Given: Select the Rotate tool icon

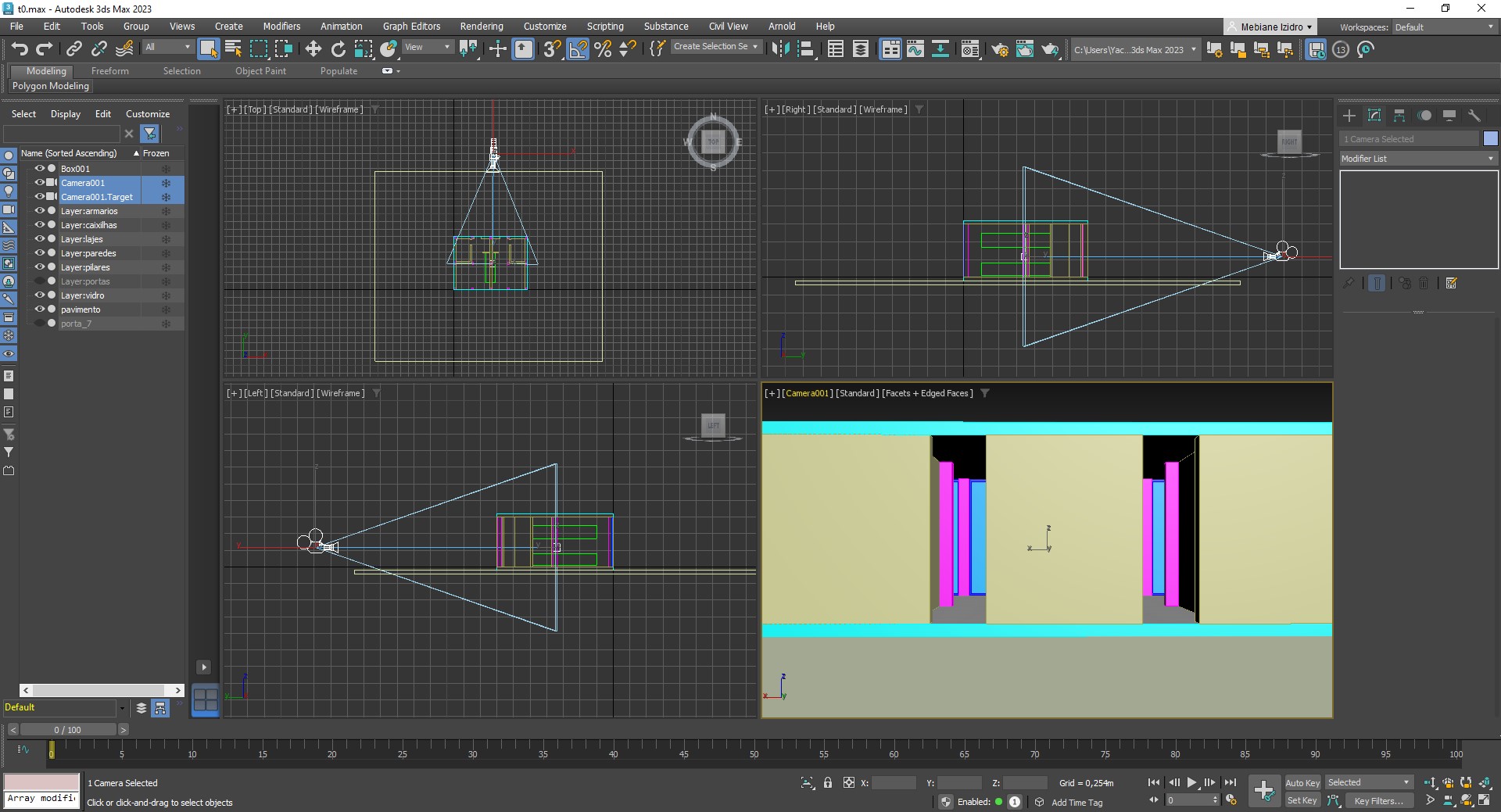Looking at the screenshot, I should tap(338, 49).
